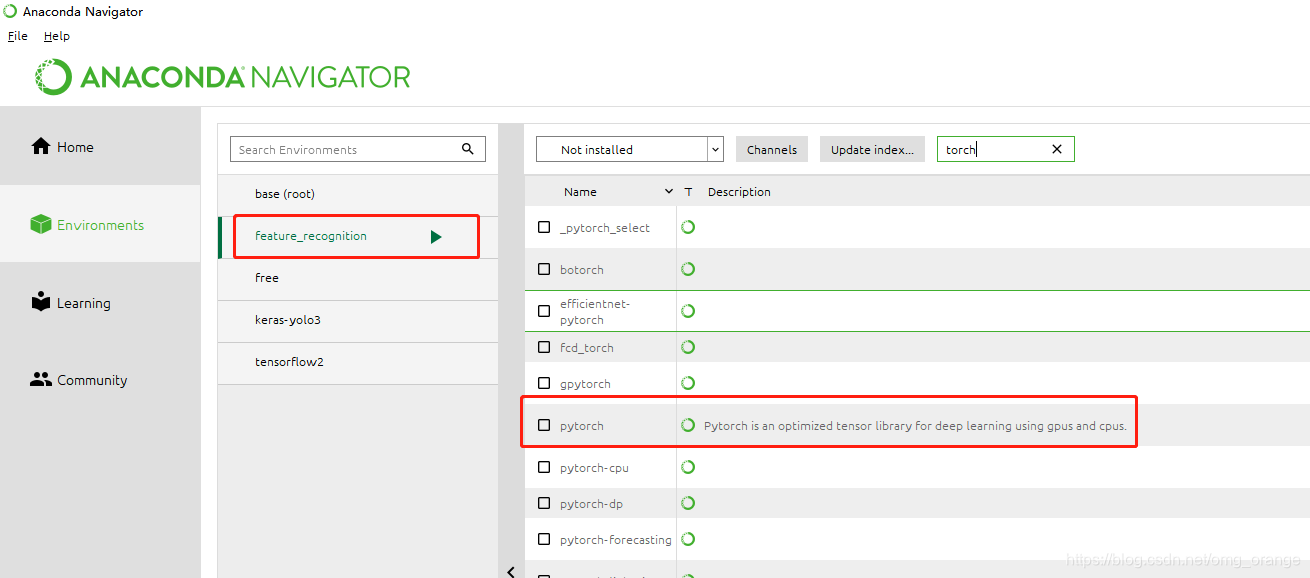
Task: Click status circle icon for fcd_torch
Action: tap(688, 347)
